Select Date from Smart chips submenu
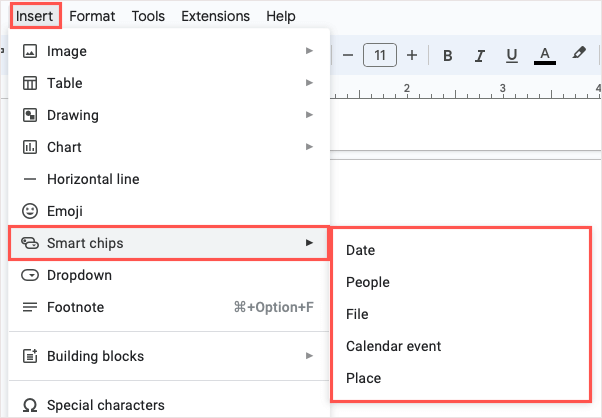The height and width of the screenshot is (418, 602). point(361,250)
